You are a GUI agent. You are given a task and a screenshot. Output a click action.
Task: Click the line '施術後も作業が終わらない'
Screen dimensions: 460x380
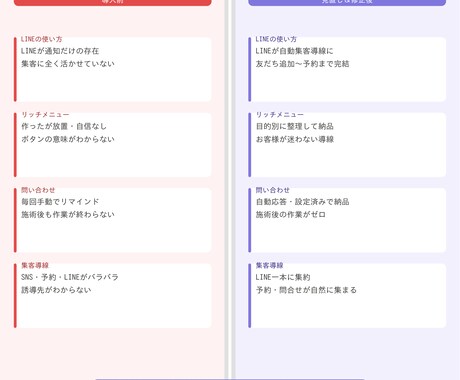(x=68, y=214)
